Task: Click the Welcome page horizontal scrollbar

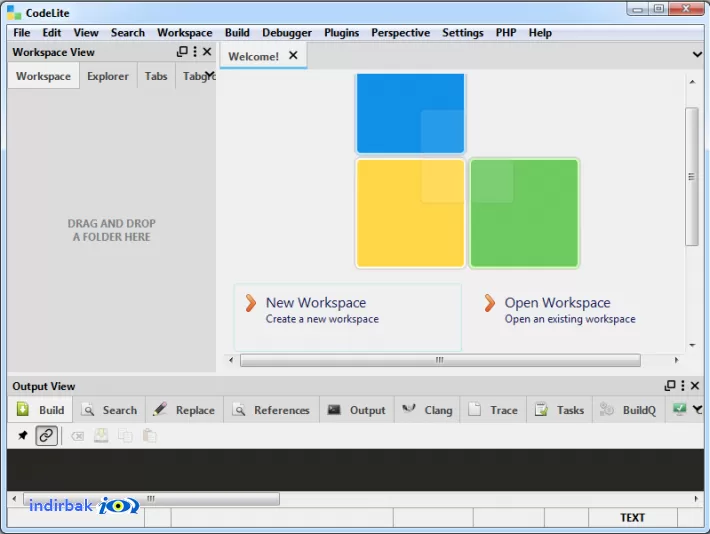Action: pos(440,360)
